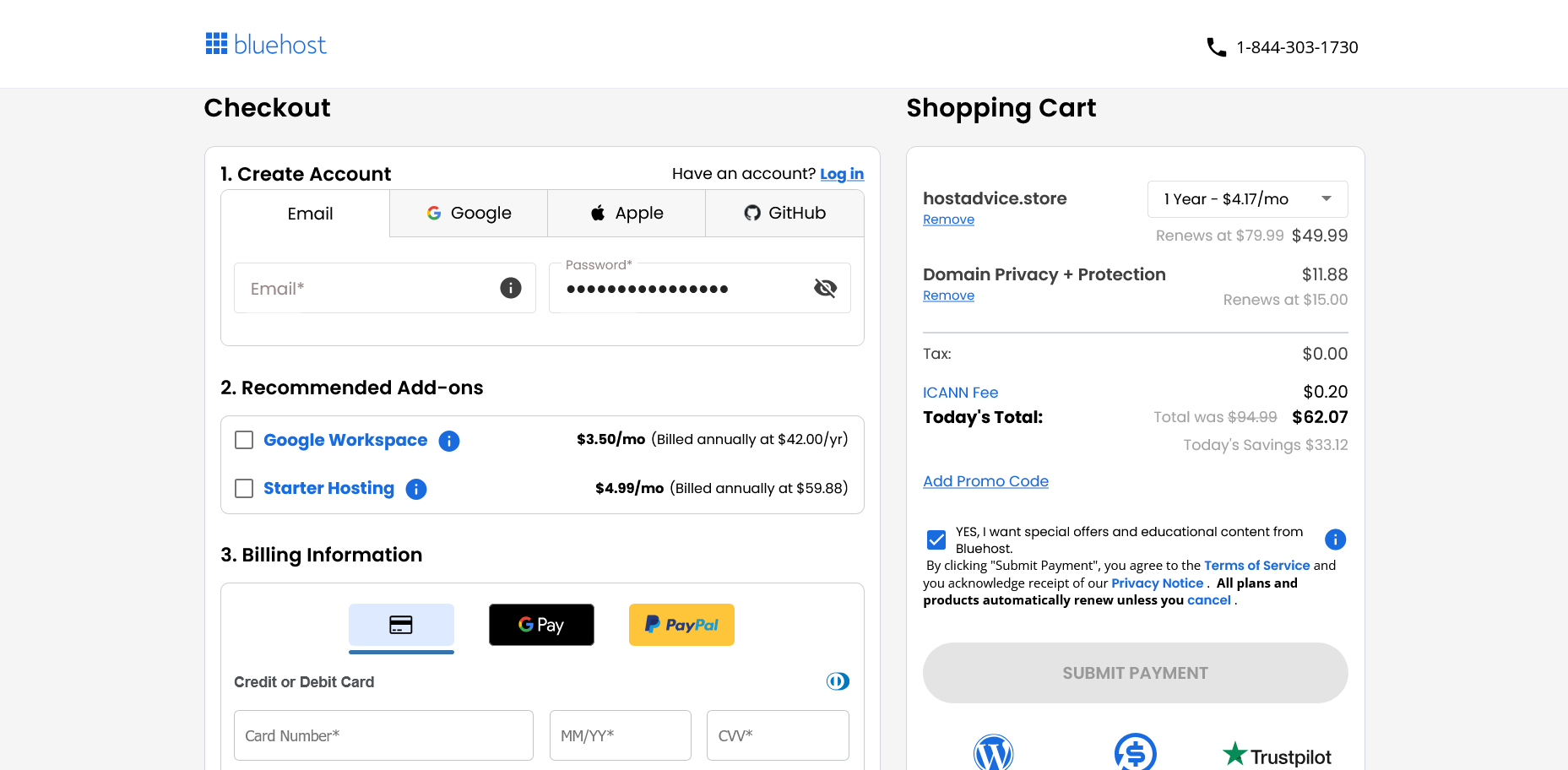Switch to the Apple sign-up tab
This screenshot has height=770, width=1568.
627,213
